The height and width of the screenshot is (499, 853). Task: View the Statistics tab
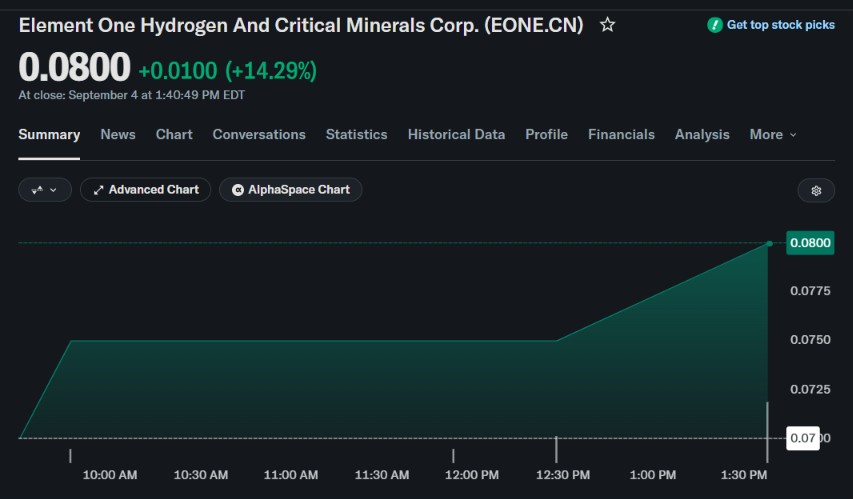coord(356,134)
